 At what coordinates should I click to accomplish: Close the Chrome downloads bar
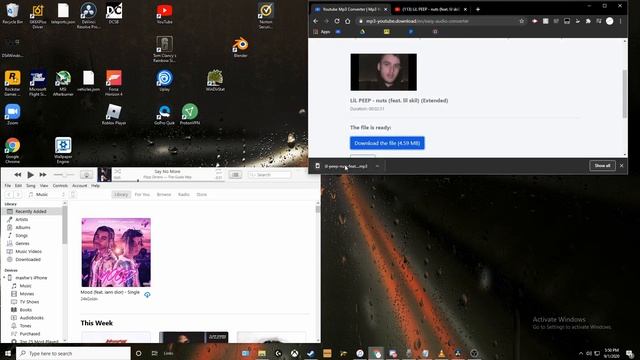[x=622, y=166]
